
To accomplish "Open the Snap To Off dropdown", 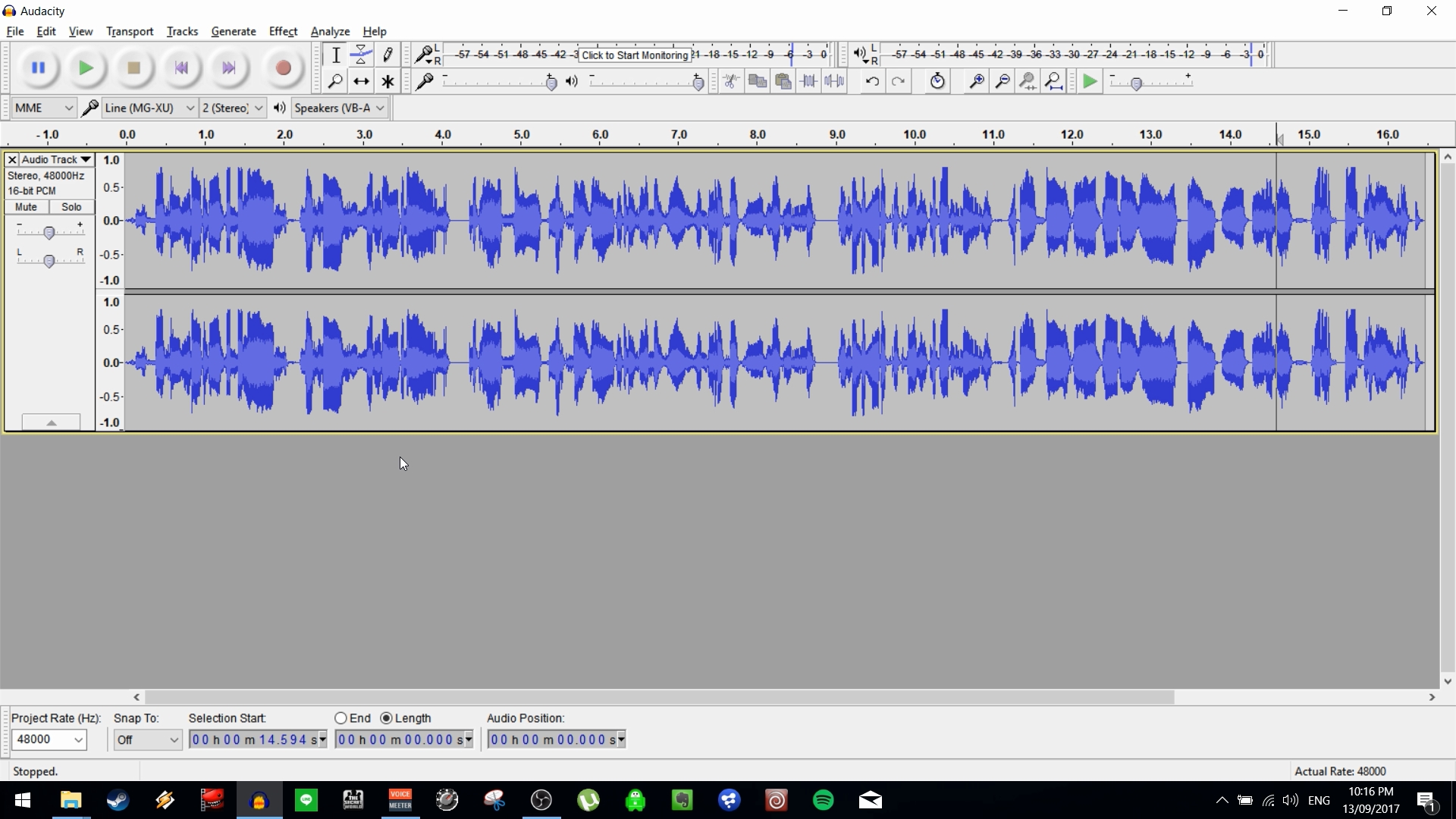I will [x=148, y=739].
